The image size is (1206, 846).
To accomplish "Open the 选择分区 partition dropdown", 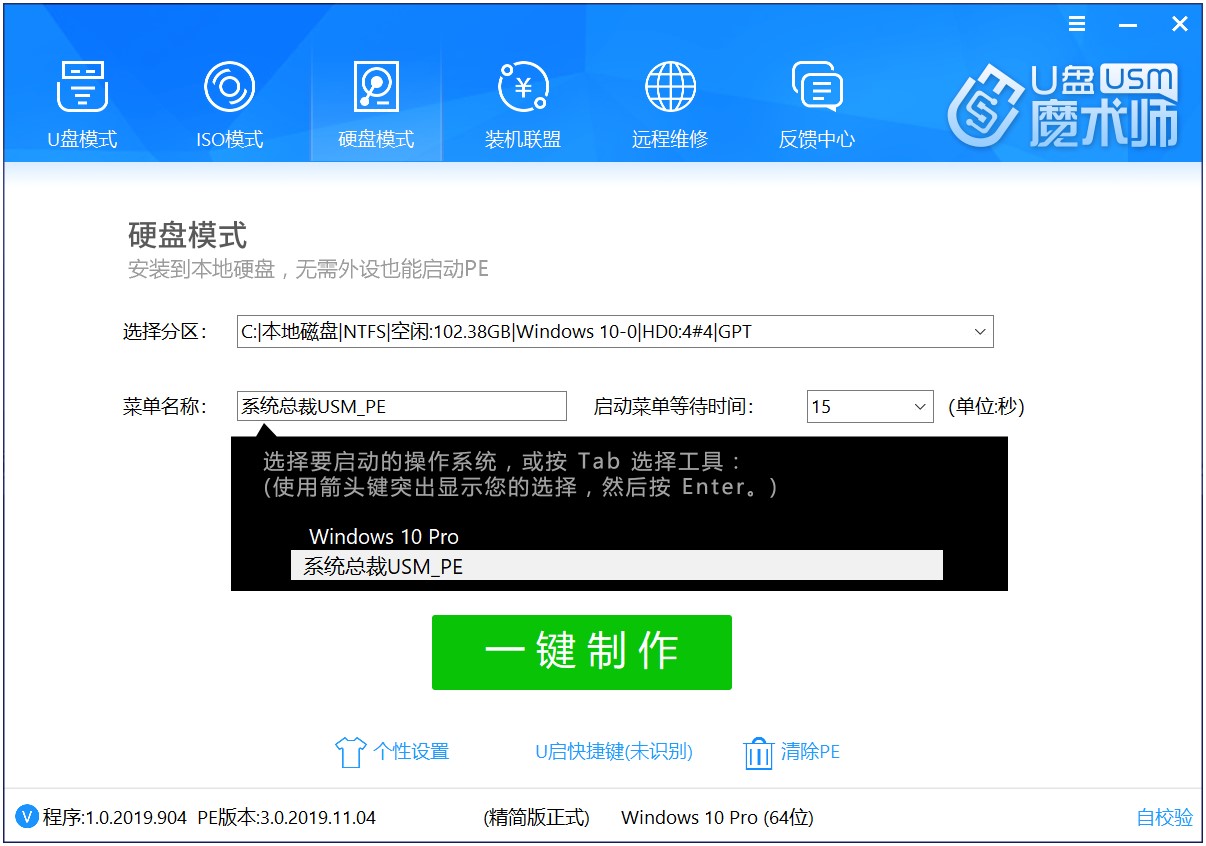I will click(615, 332).
